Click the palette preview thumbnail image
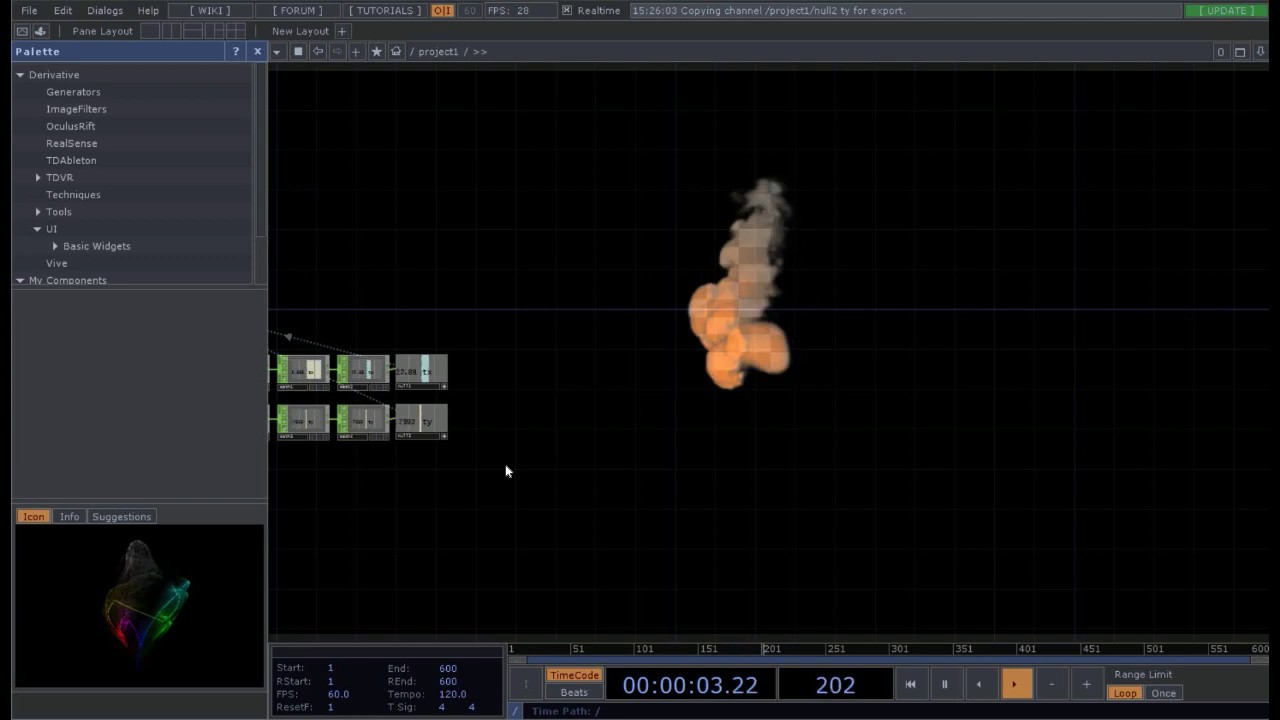This screenshot has height=720, width=1280. tap(140, 606)
